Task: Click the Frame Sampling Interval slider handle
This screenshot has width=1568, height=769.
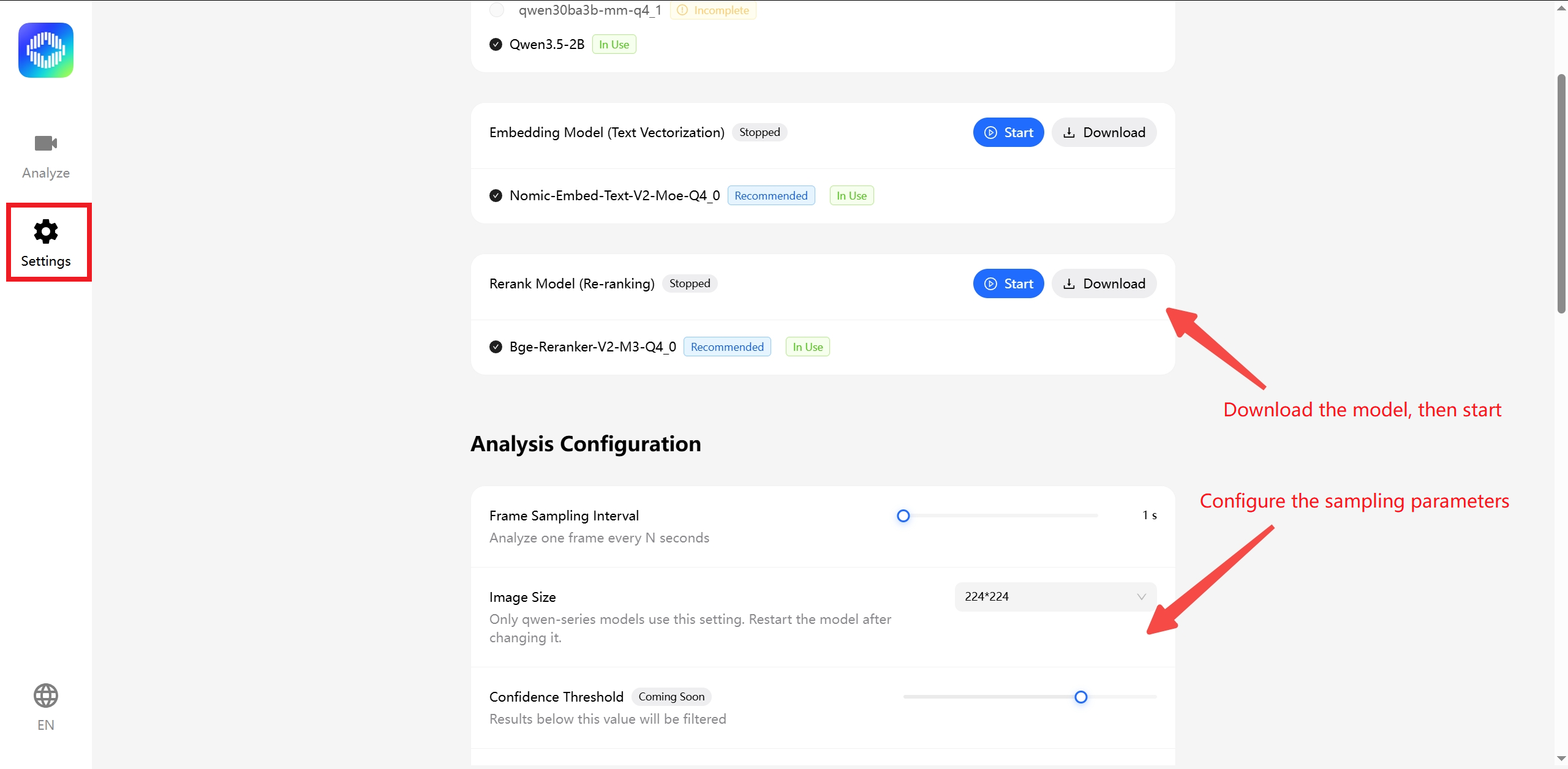Action: 903,516
